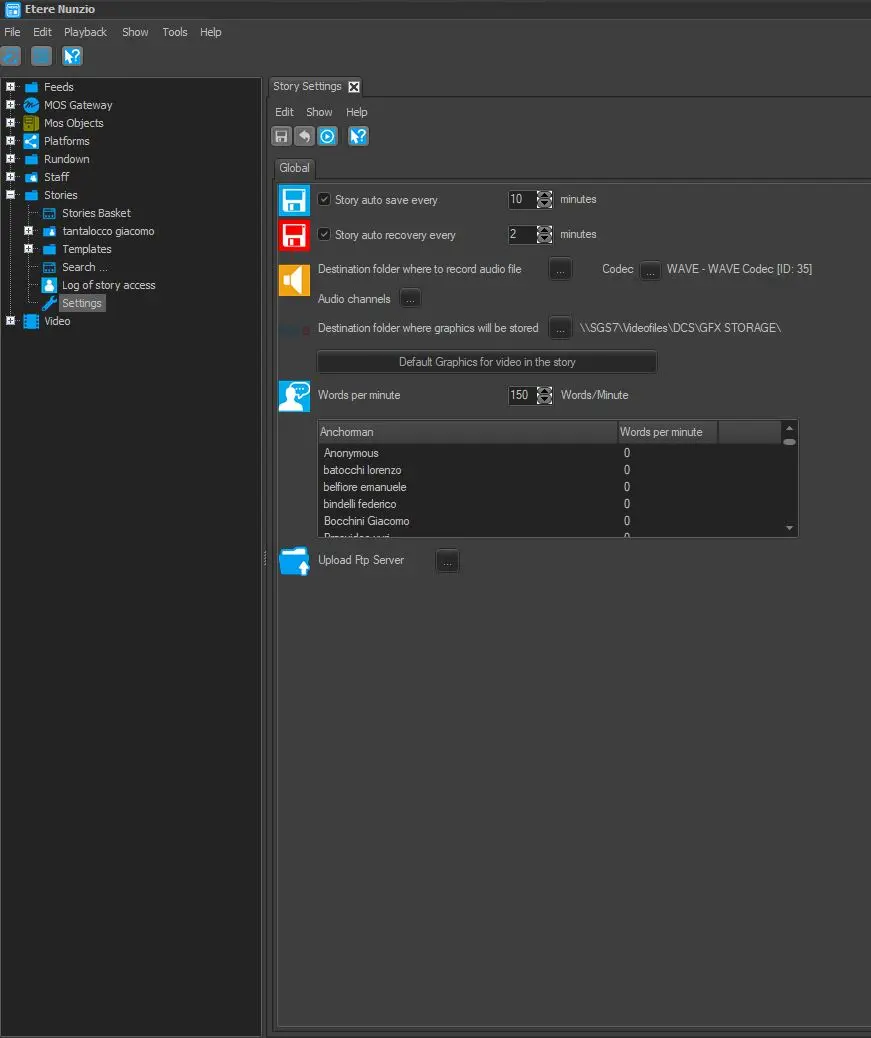Uncheck Story auto recovery every checkbox
The image size is (871, 1038).
point(324,234)
